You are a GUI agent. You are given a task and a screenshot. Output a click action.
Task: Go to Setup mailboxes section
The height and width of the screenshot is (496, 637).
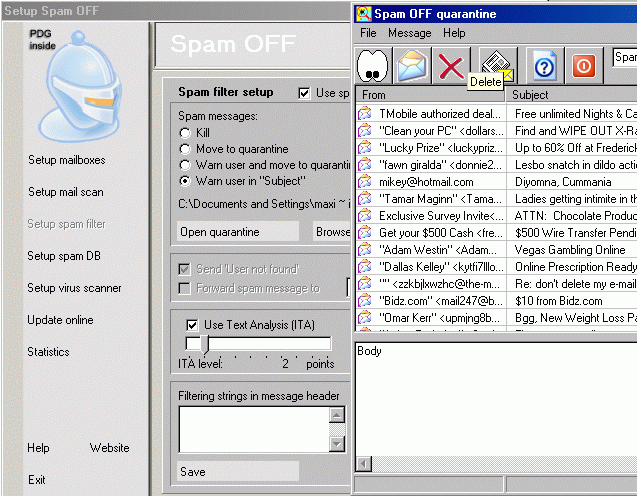[x=67, y=160]
